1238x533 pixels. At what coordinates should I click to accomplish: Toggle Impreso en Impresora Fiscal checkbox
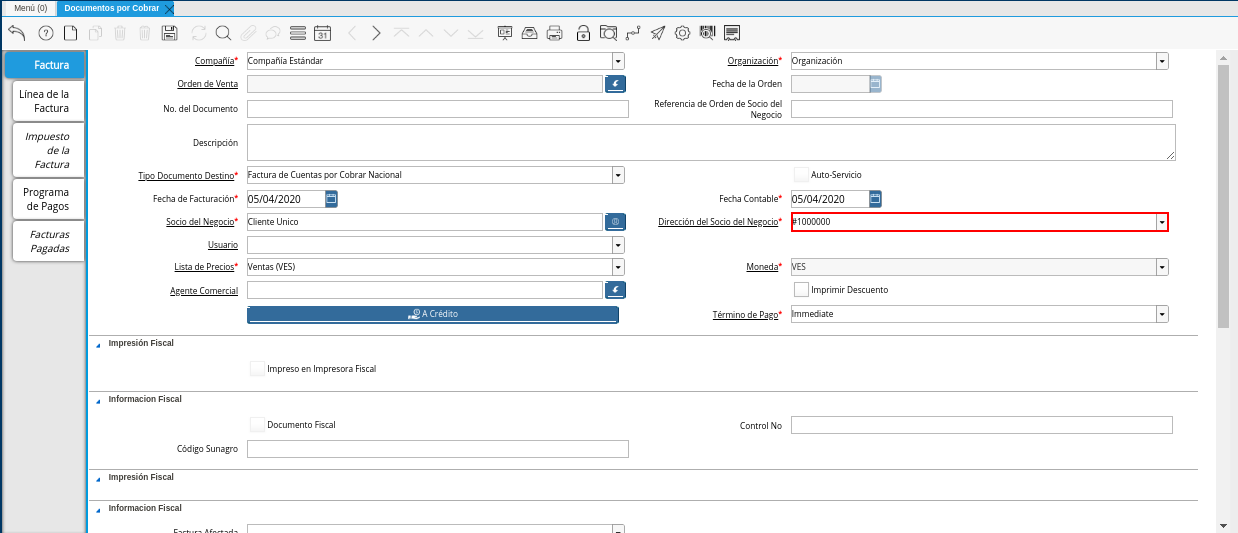[x=257, y=369]
